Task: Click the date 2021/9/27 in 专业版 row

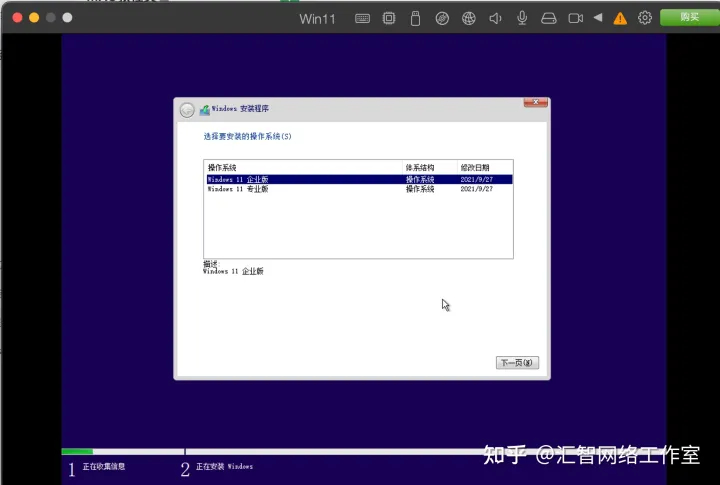Action: point(477,189)
